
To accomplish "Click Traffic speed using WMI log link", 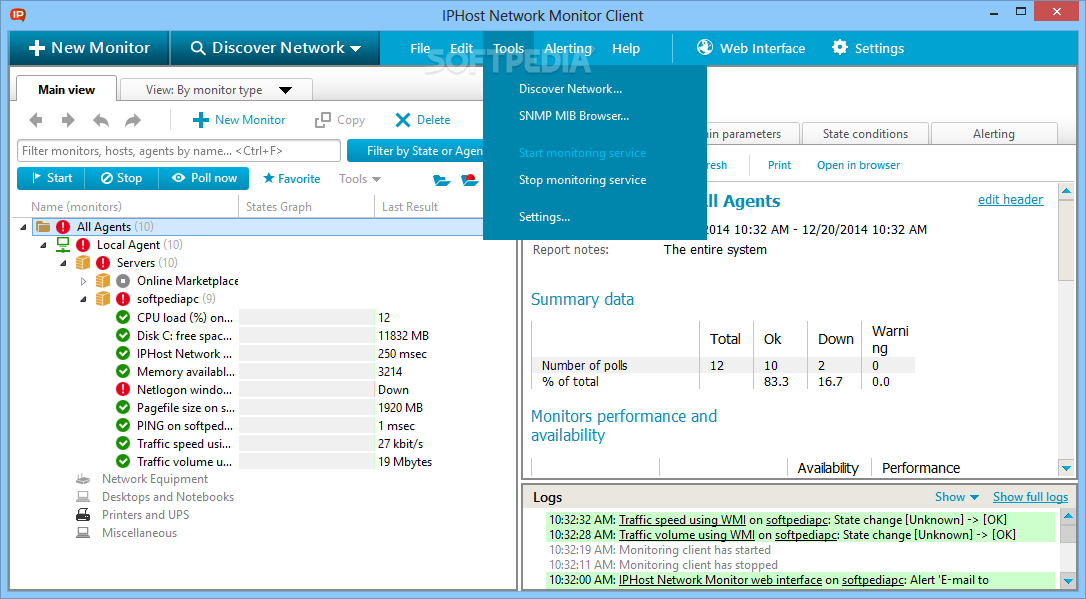I will pos(682,519).
